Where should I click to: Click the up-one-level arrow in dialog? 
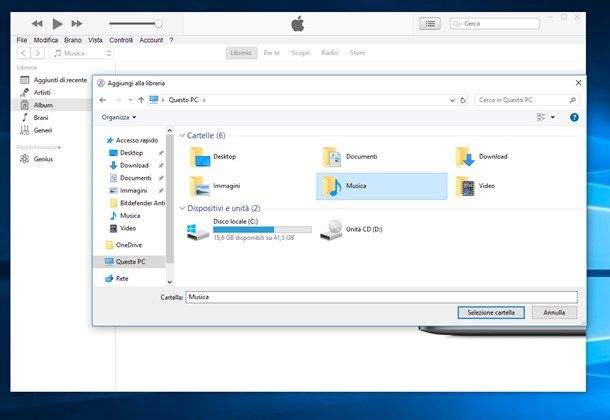(x=141, y=100)
